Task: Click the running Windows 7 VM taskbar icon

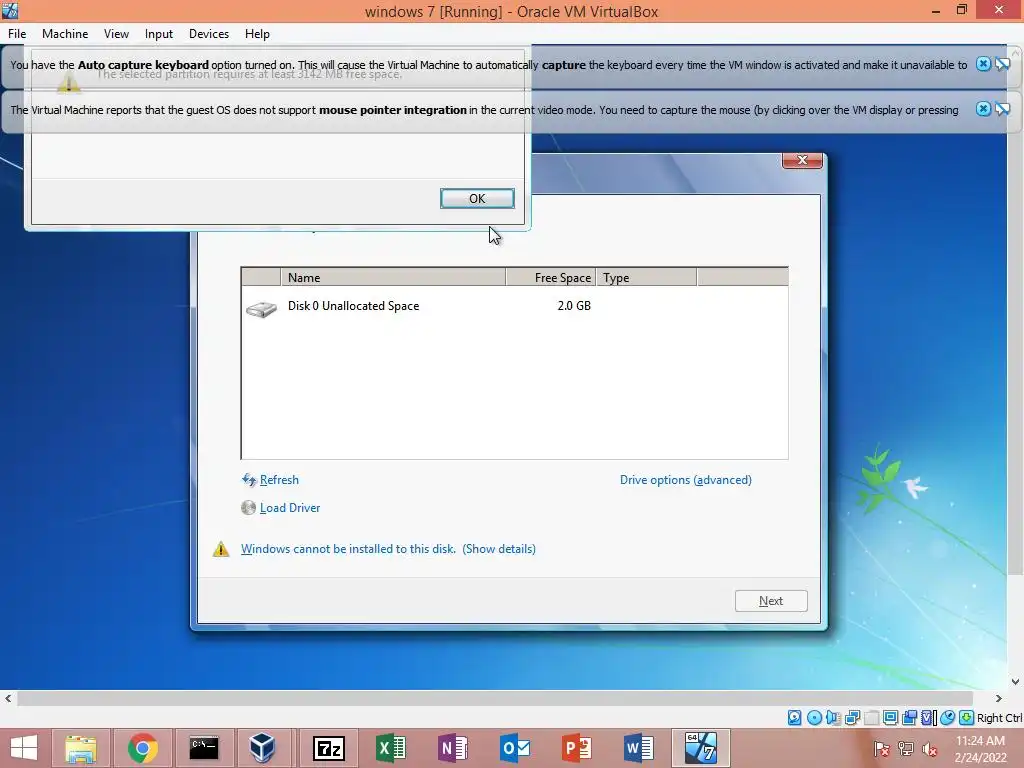Action: [x=701, y=748]
